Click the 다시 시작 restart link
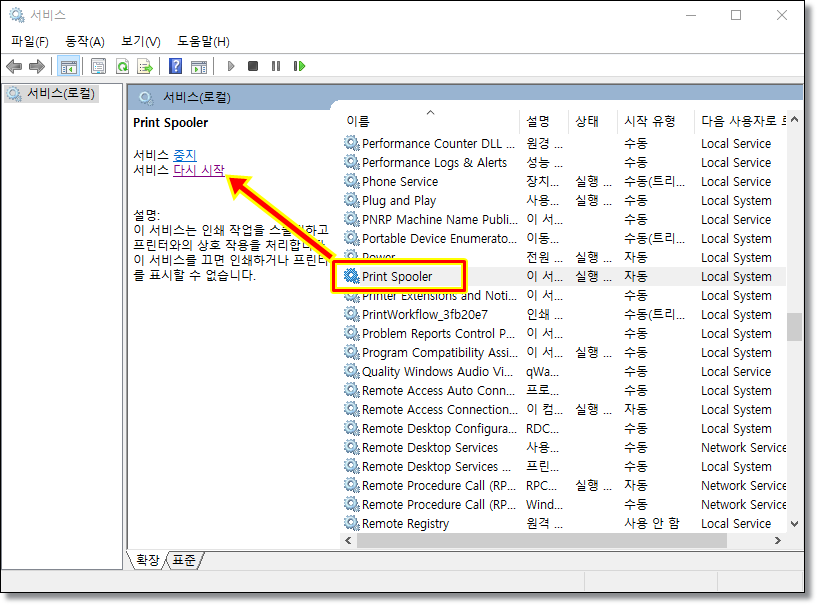The width and height of the screenshot is (817, 605). (199, 170)
